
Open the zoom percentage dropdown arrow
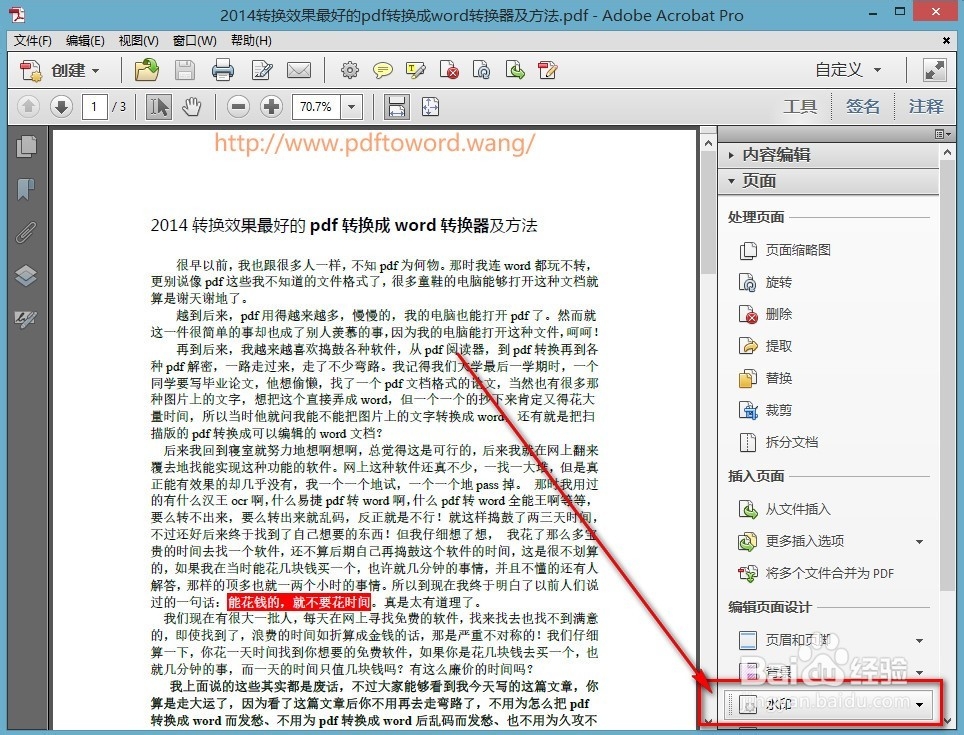click(352, 107)
